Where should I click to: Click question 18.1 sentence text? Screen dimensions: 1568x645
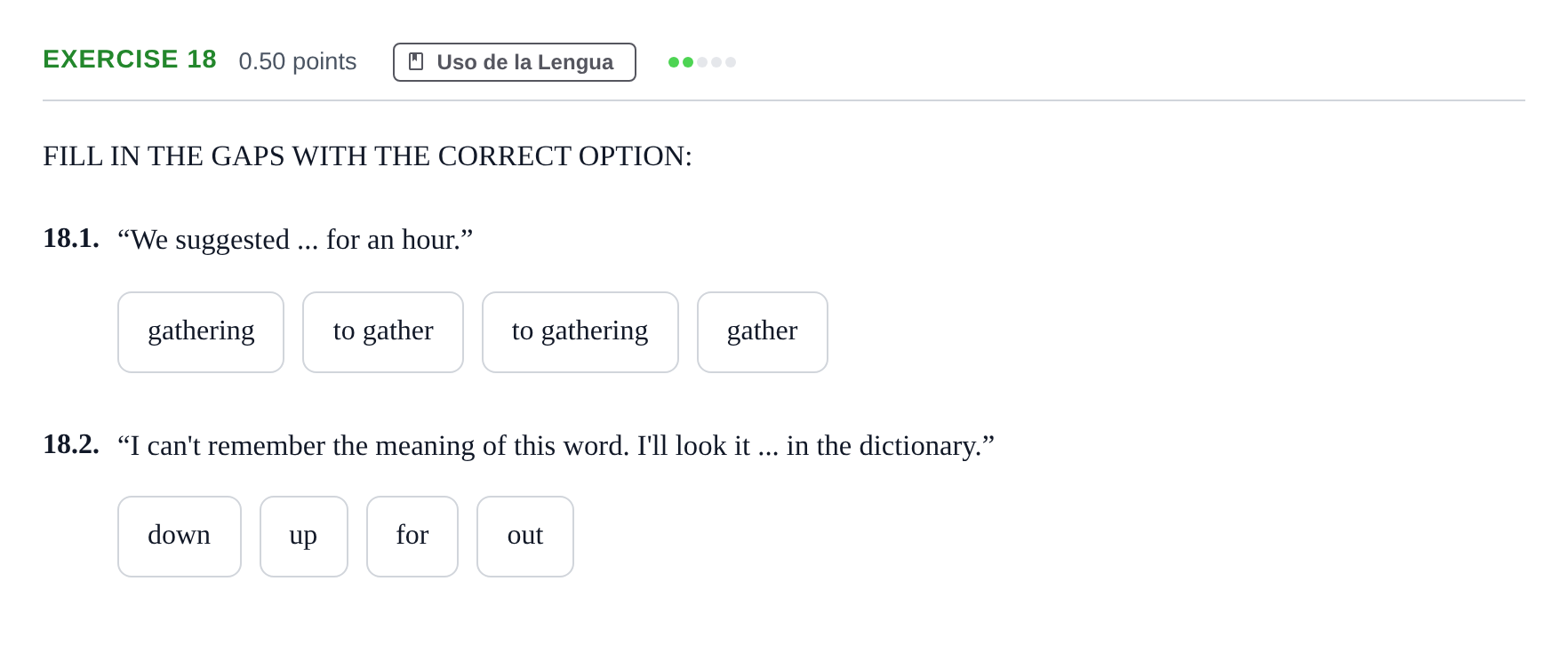pos(295,240)
